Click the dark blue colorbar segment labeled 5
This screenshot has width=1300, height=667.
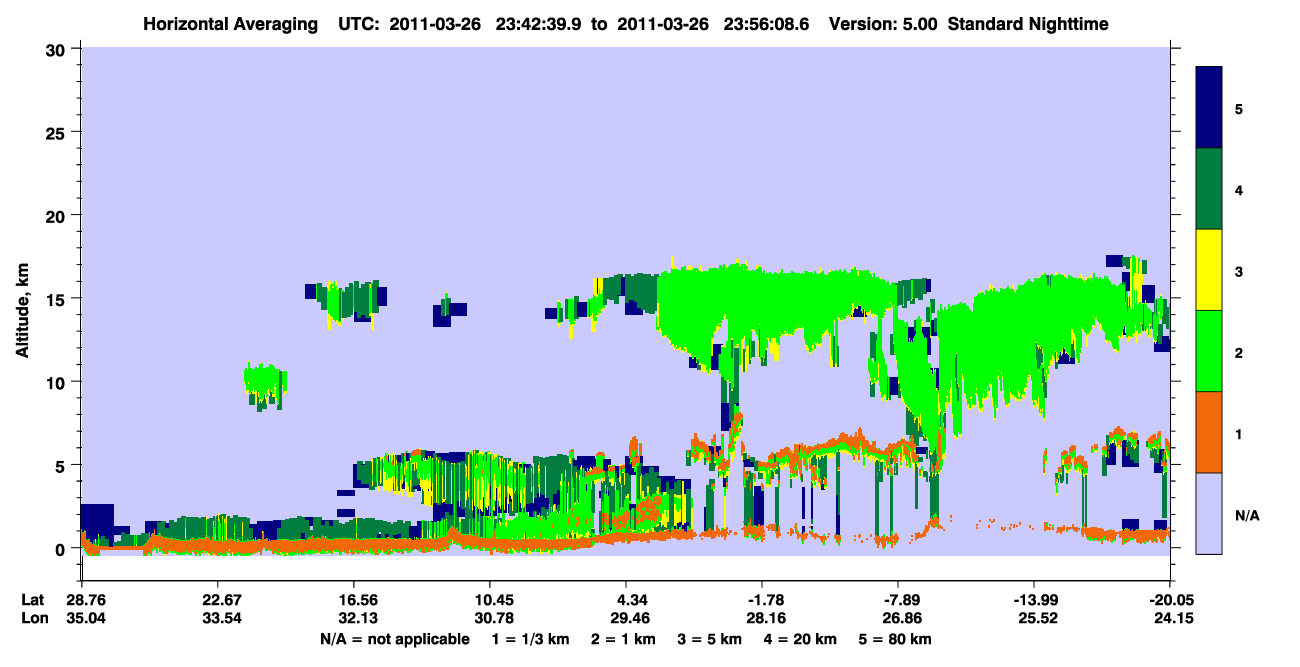click(1209, 107)
